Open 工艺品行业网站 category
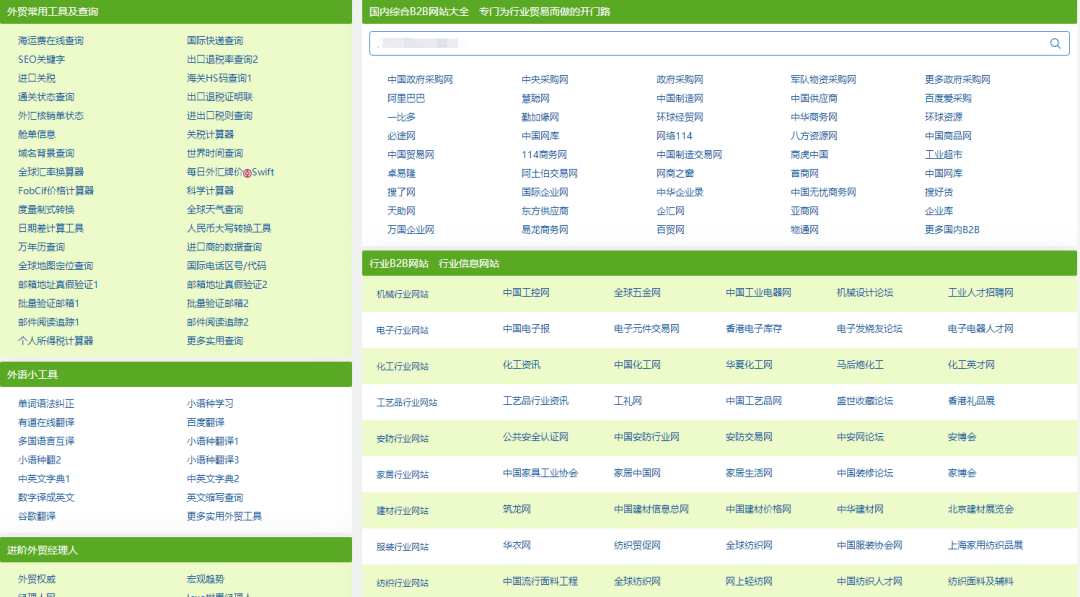The width and height of the screenshot is (1080, 597). click(406, 402)
